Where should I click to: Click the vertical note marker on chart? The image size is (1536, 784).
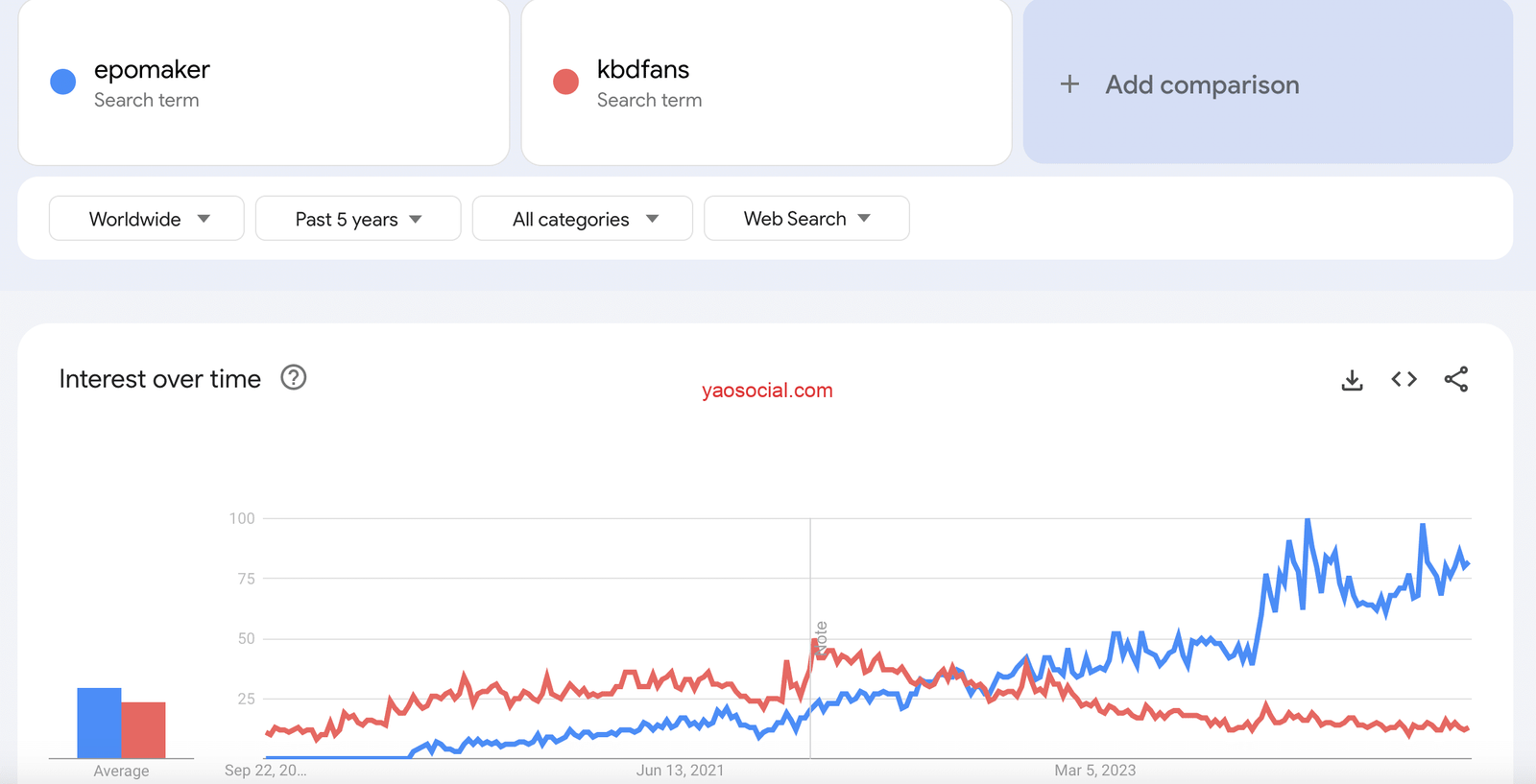[821, 637]
